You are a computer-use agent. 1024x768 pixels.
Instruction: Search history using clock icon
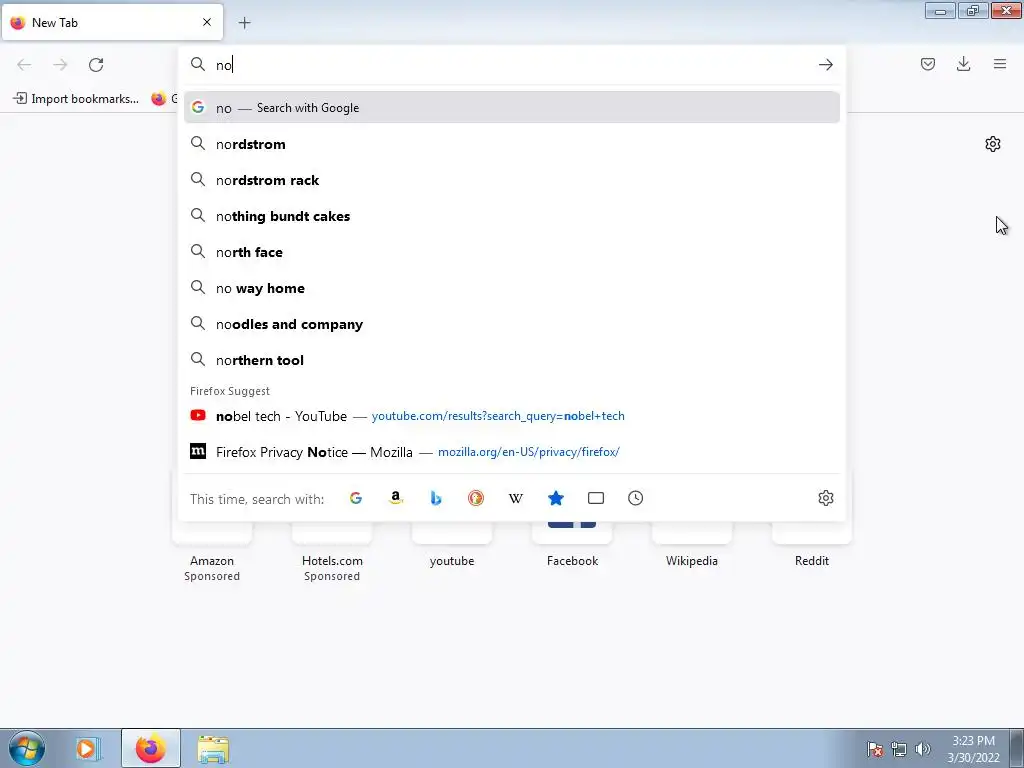point(635,498)
